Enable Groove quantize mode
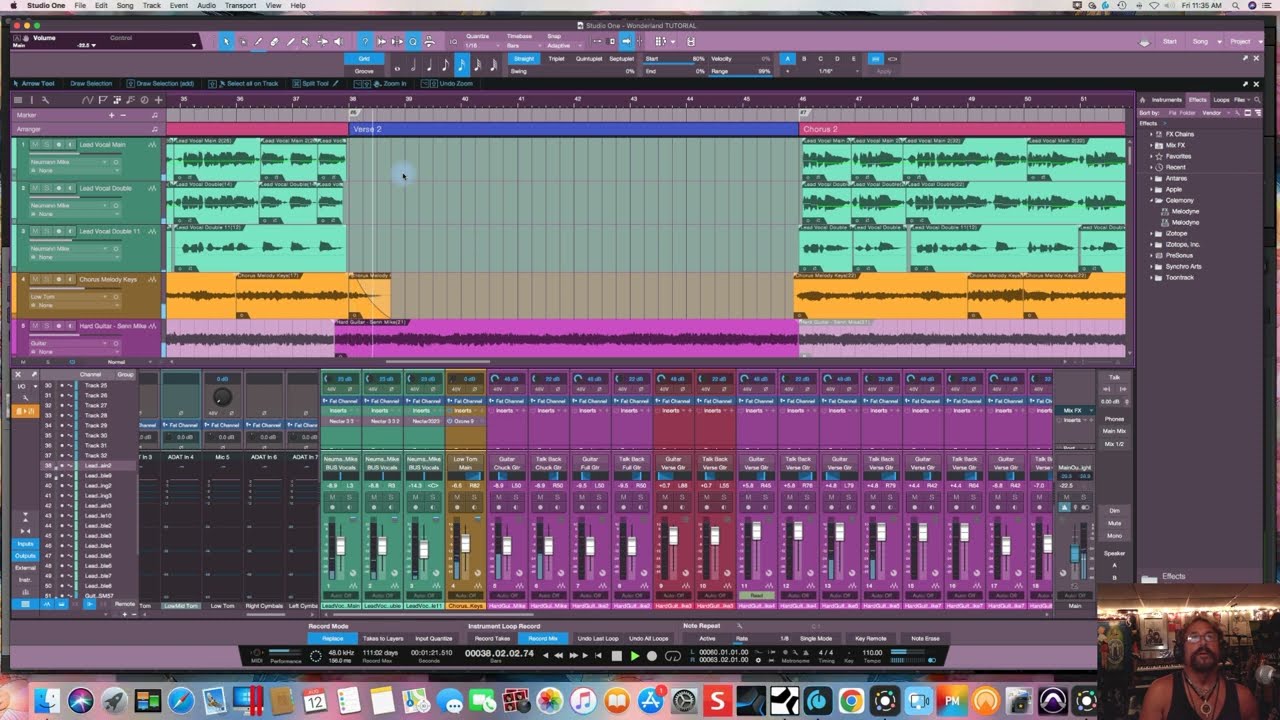Viewport: 1280px width, 720px height. click(x=364, y=71)
